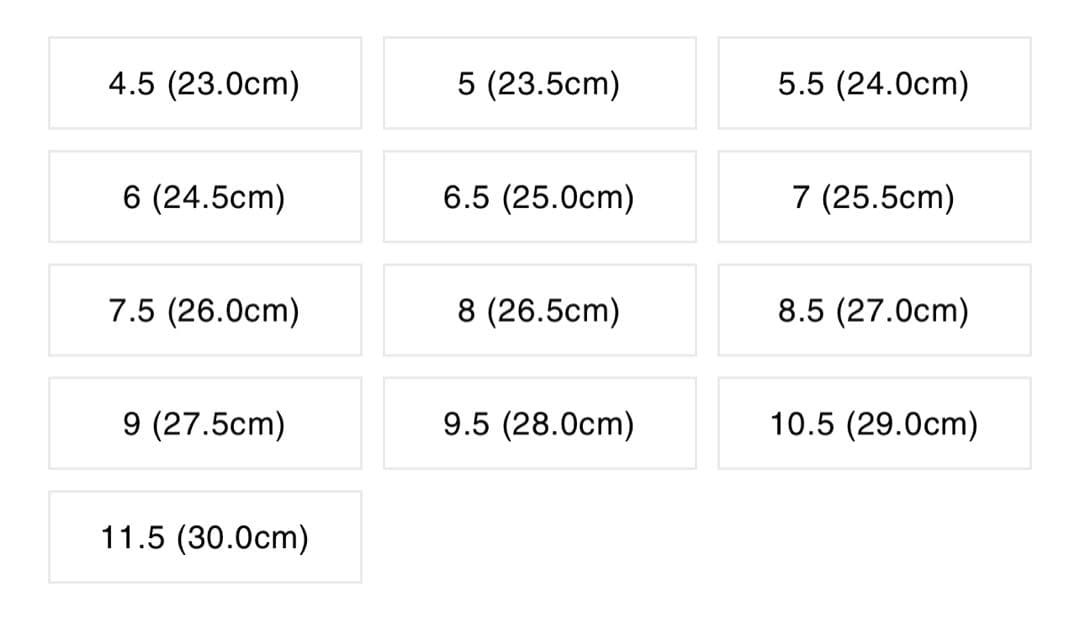The height and width of the screenshot is (636, 1080).
Task: Pick size 5.5 (24.0cm)
Action: (873, 84)
